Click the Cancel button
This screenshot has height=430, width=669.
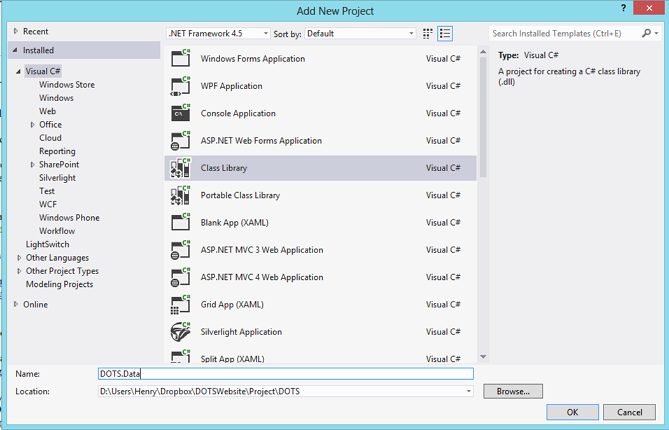pos(629,412)
